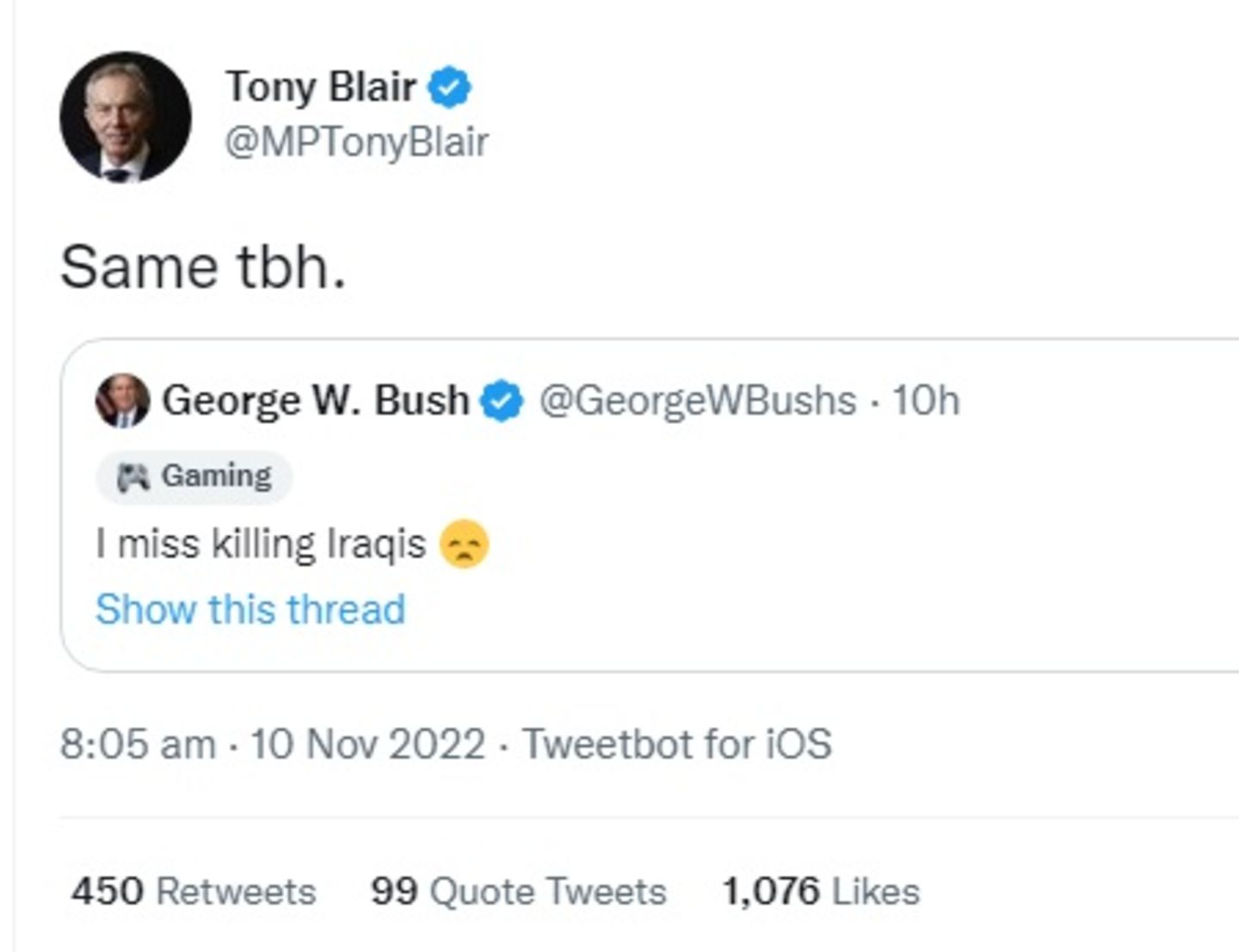Click the "Same tbh." tweet text
The height and width of the screenshot is (952, 1239).
coord(203,267)
